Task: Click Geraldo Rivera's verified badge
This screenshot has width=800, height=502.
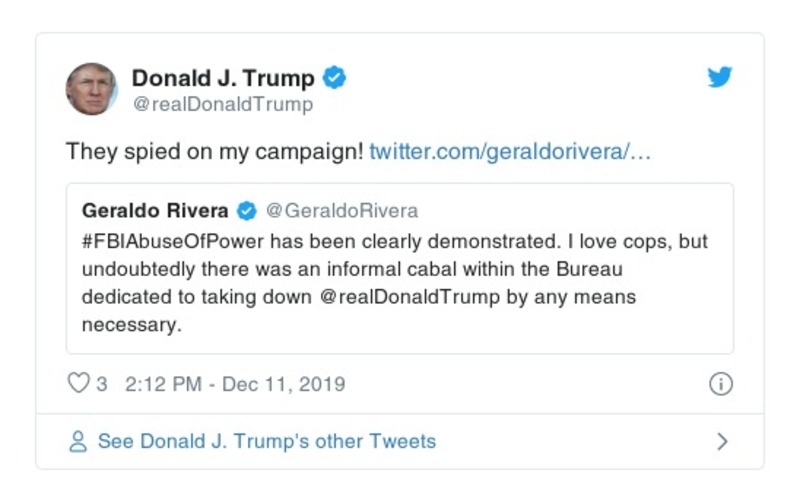Action: 246,211
